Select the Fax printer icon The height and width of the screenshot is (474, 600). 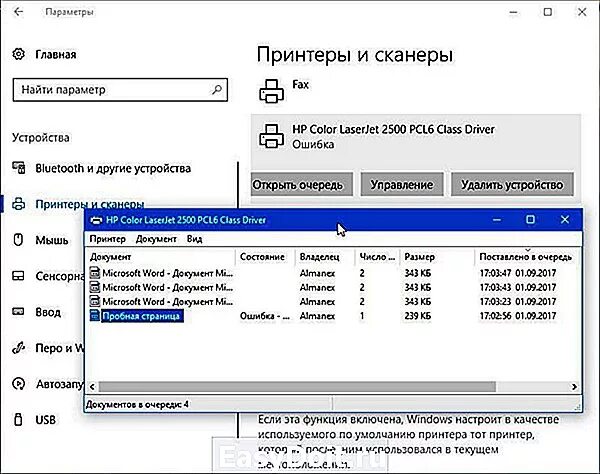(272, 91)
